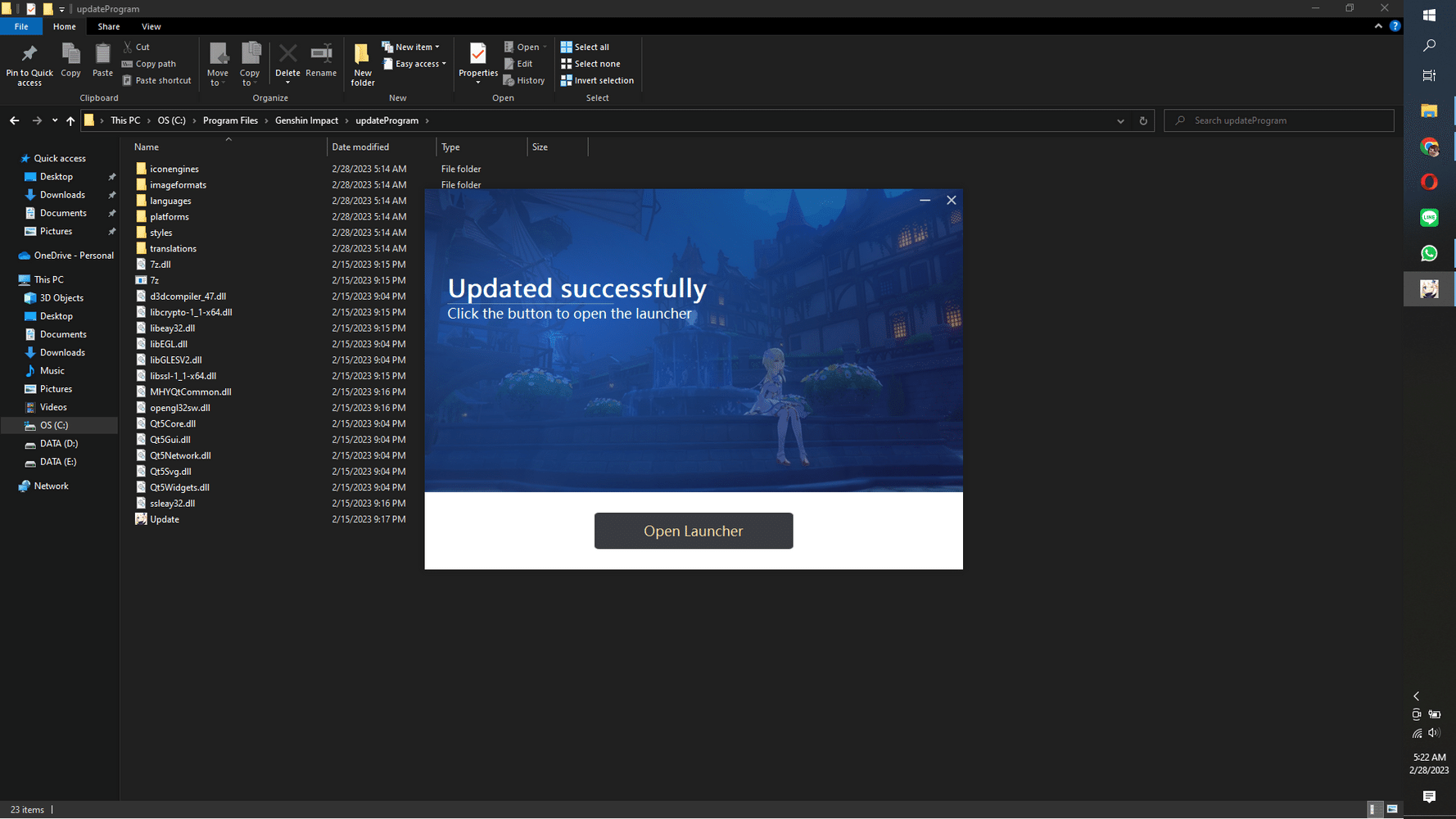Sort files by Date modified column
Viewport: 1456px width, 819px height.
360,147
